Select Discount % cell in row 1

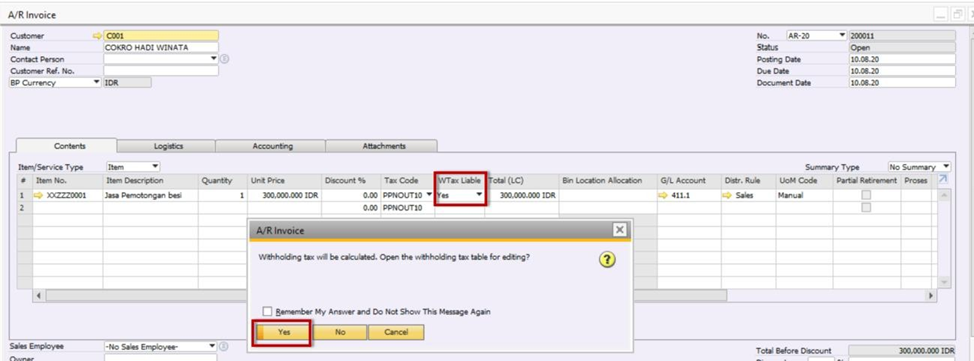(x=351, y=195)
